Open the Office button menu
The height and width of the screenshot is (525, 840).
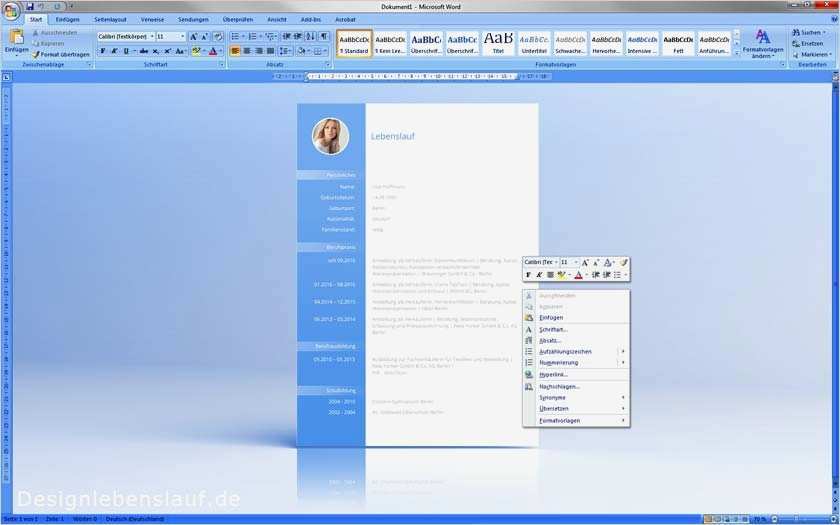[x=11, y=12]
